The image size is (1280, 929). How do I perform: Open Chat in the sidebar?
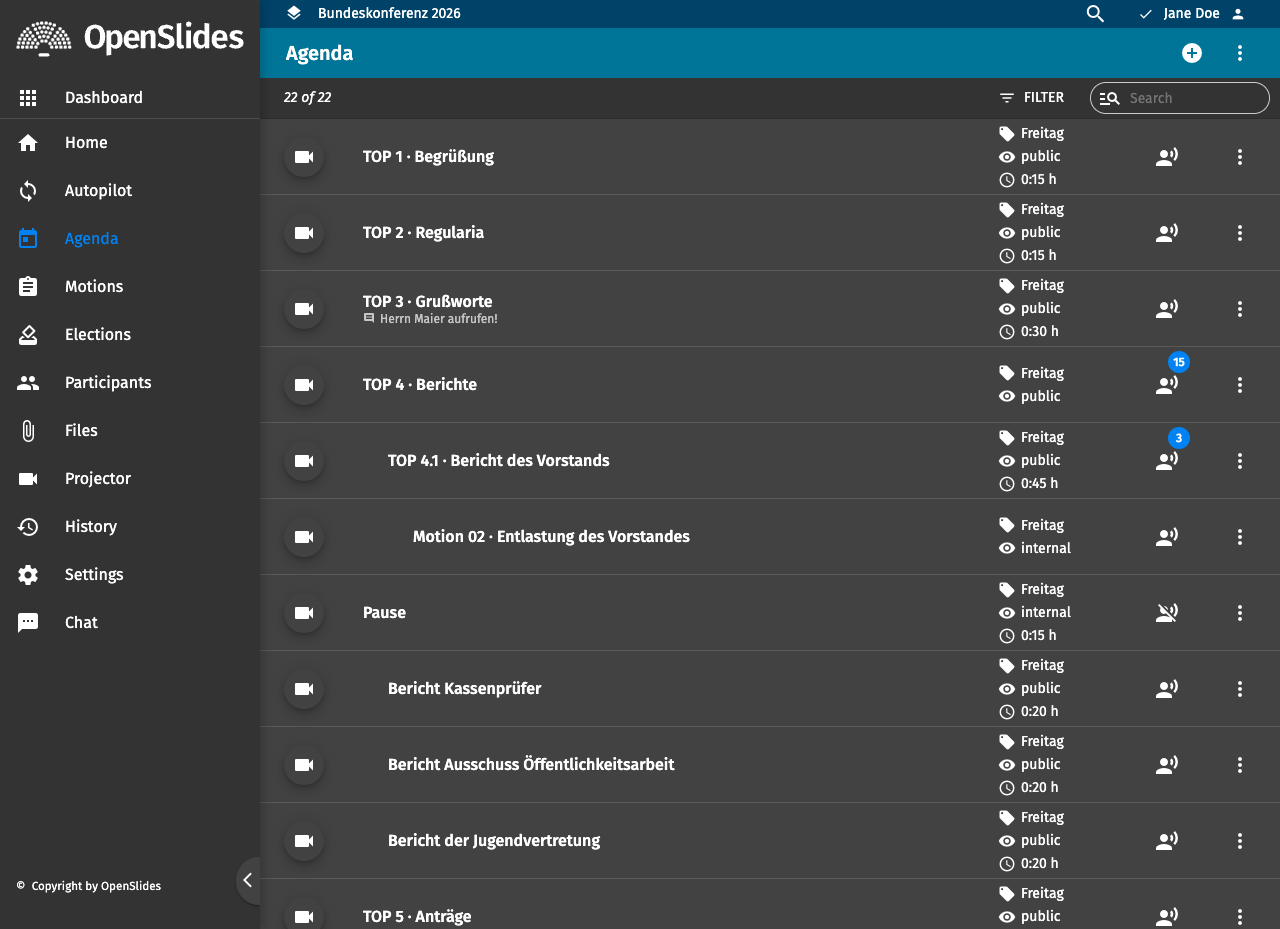(130, 623)
